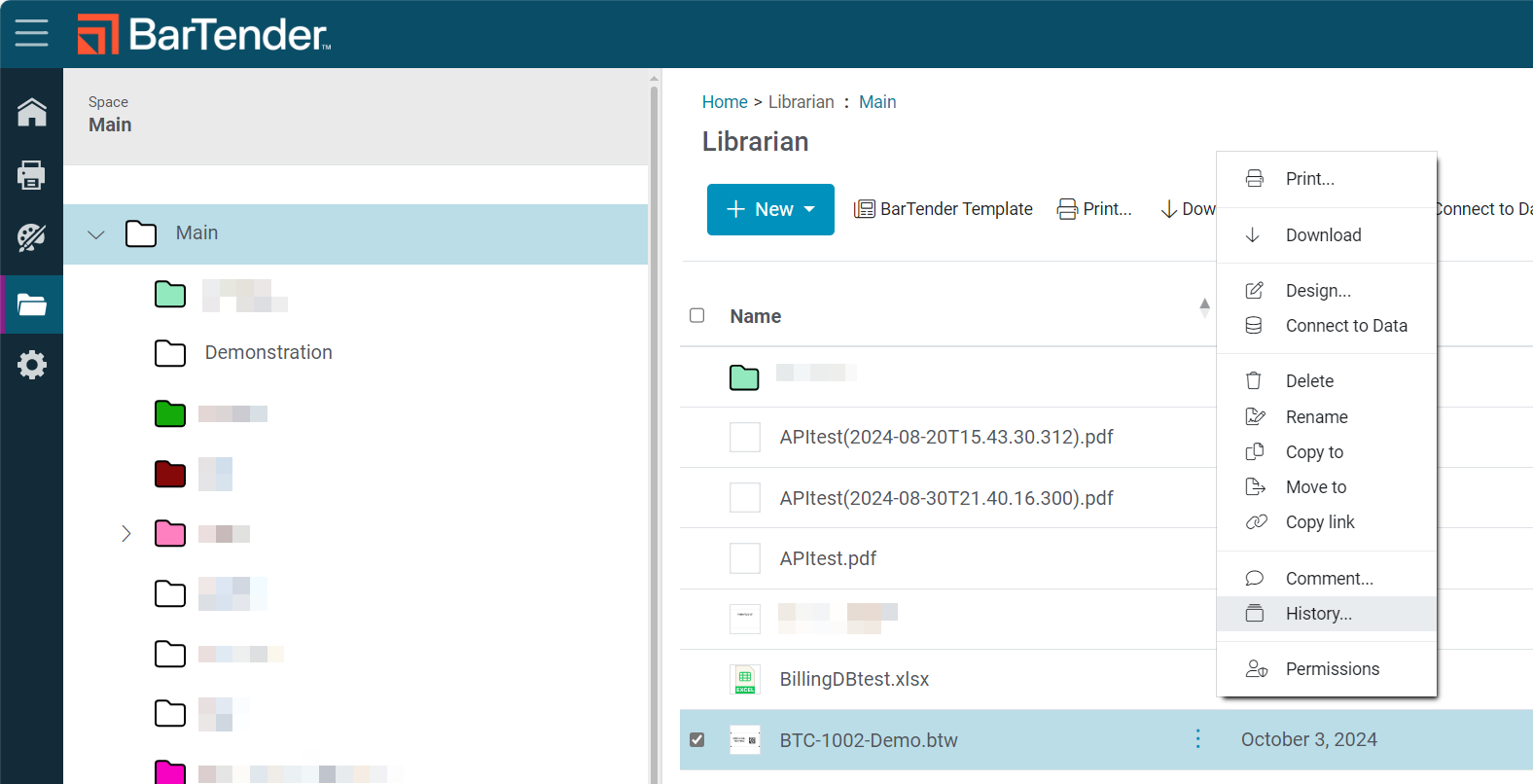Choose Delete from the context menu
The image size is (1533, 784).
(1327, 381)
